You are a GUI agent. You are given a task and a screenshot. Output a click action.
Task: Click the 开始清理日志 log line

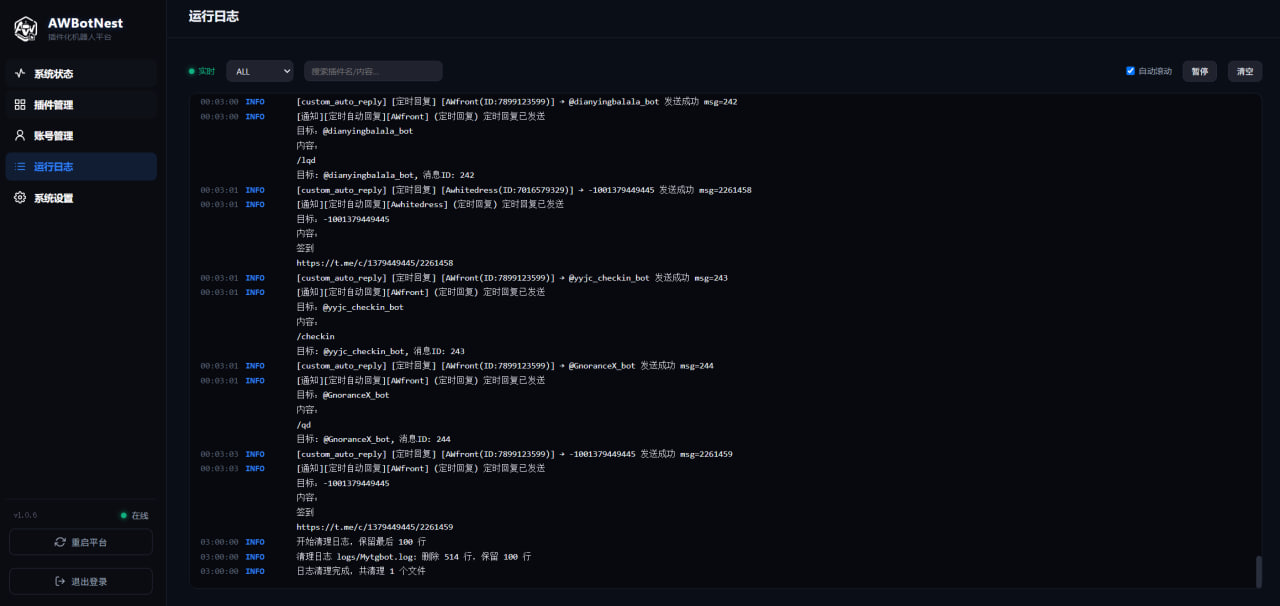361,541
